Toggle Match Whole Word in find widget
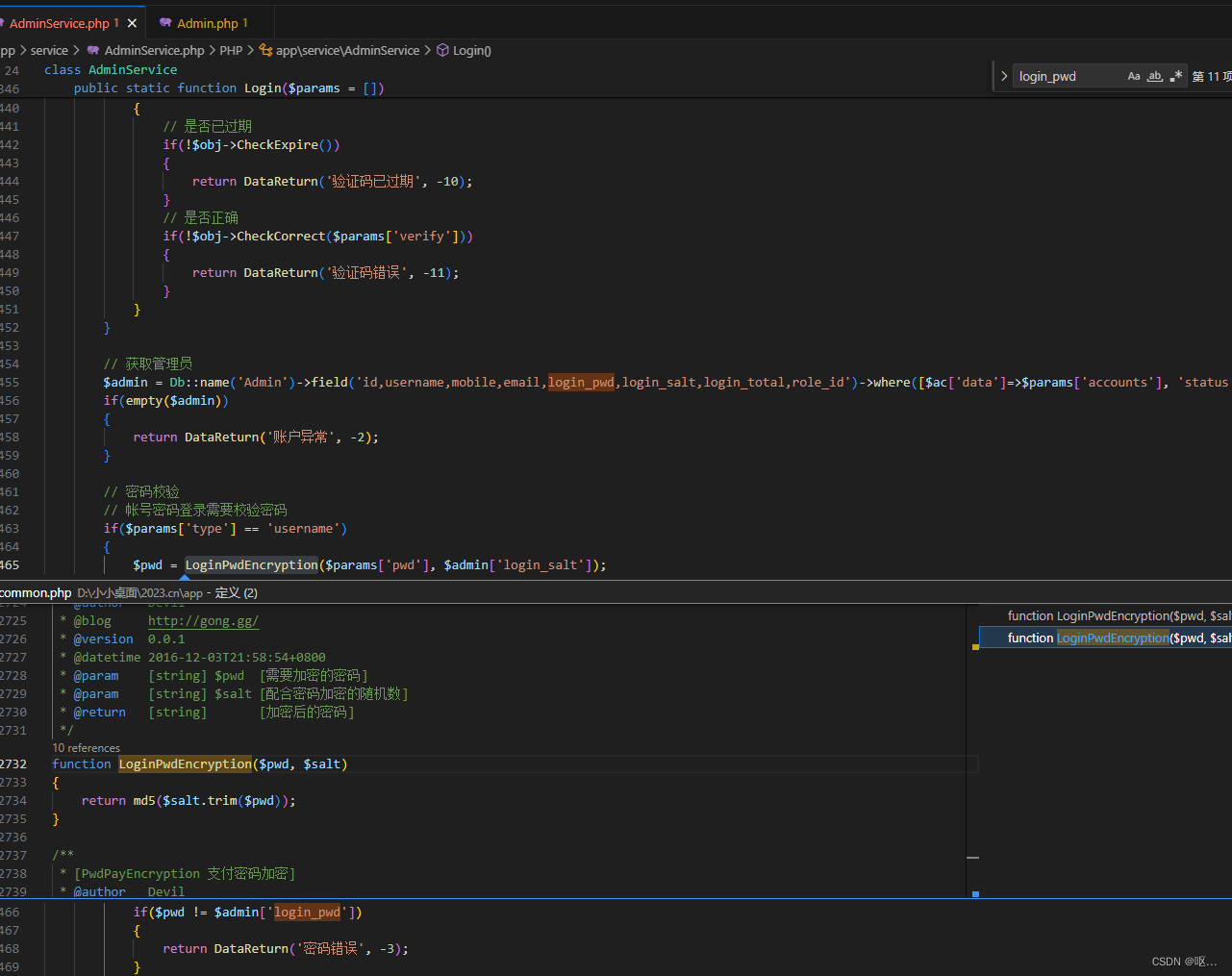Image resolution: width=1232 pixels, height=976 pixels. (x=1155, y=76)
